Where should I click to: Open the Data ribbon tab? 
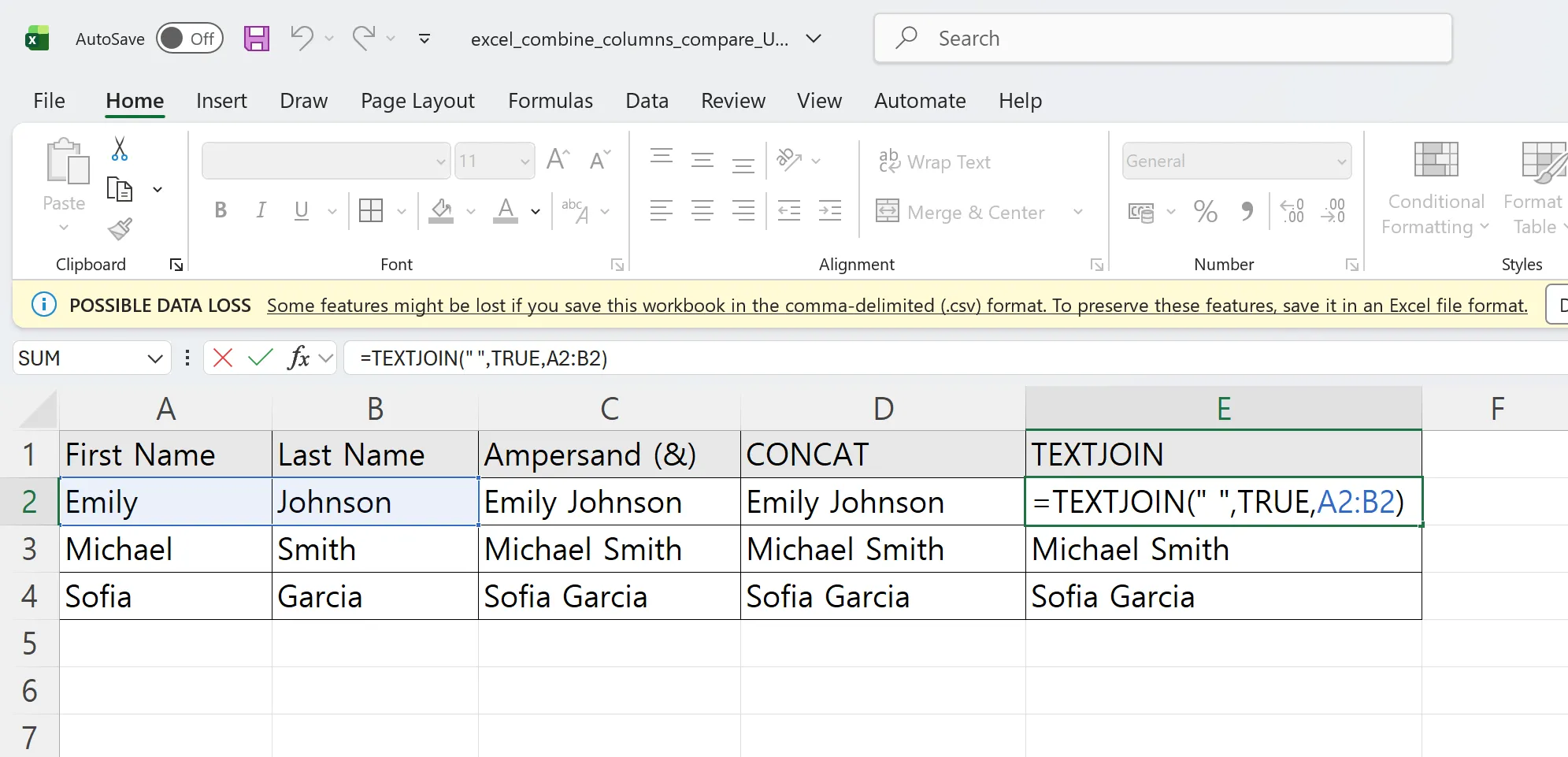pyautogui.click(x=647, y=101)
